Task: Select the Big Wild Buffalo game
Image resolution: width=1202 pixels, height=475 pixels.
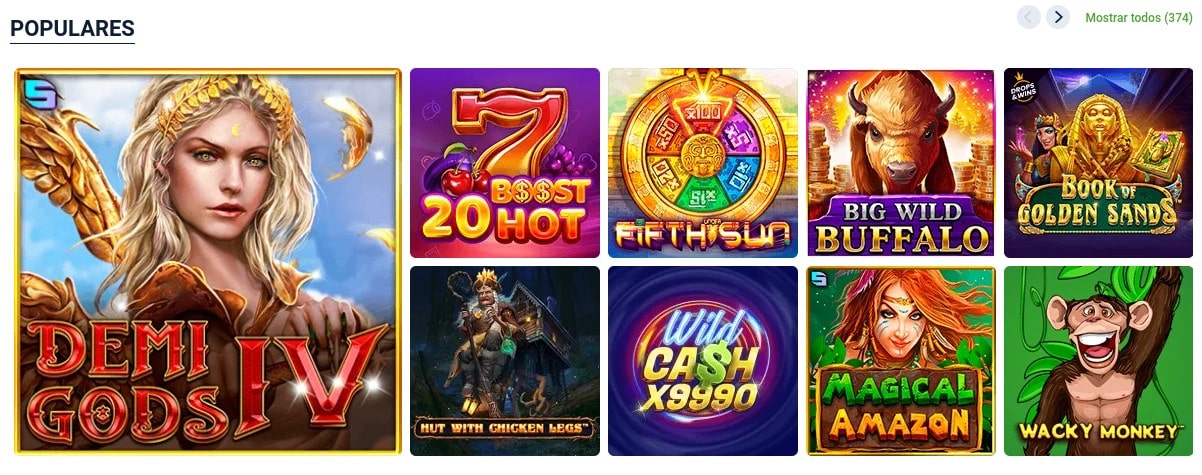Action: tap(901, 163)
